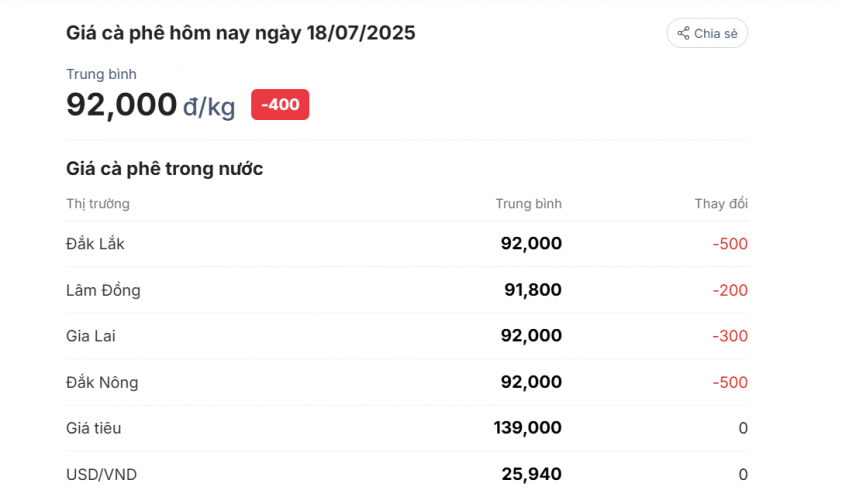Choose the Đắk Nông market name

pyautogui.click(x=102, y=382)
